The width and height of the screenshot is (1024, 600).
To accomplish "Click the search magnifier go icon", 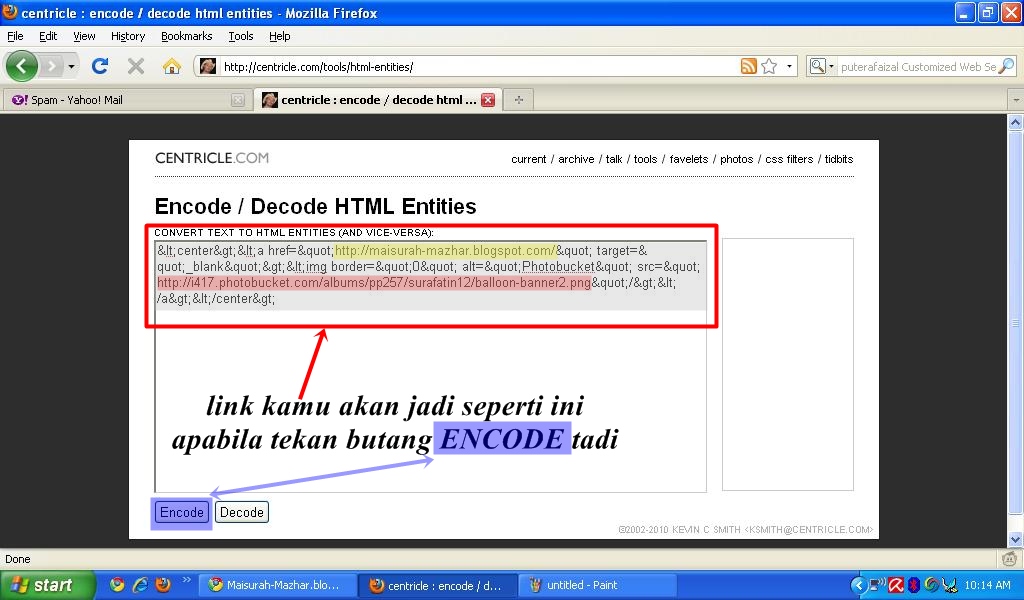I will click(1006, 66).
